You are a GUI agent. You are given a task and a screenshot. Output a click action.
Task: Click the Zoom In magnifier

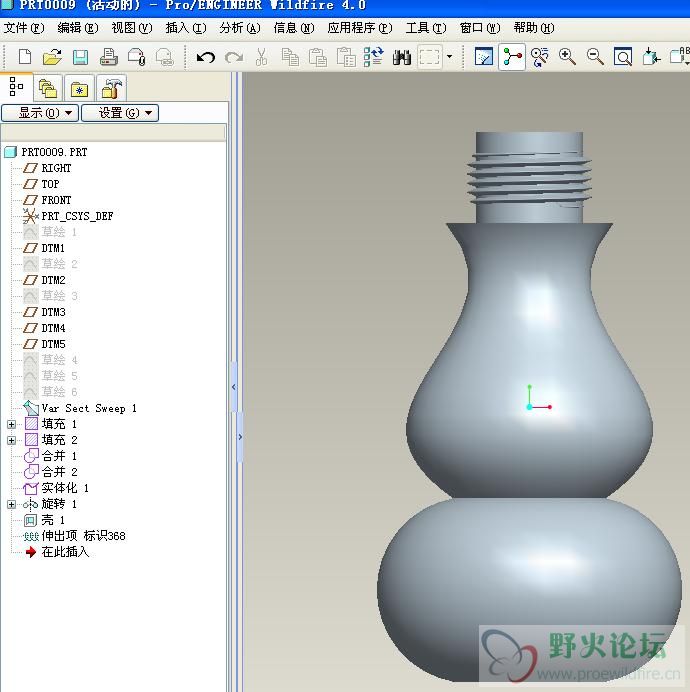coord(567,57)
